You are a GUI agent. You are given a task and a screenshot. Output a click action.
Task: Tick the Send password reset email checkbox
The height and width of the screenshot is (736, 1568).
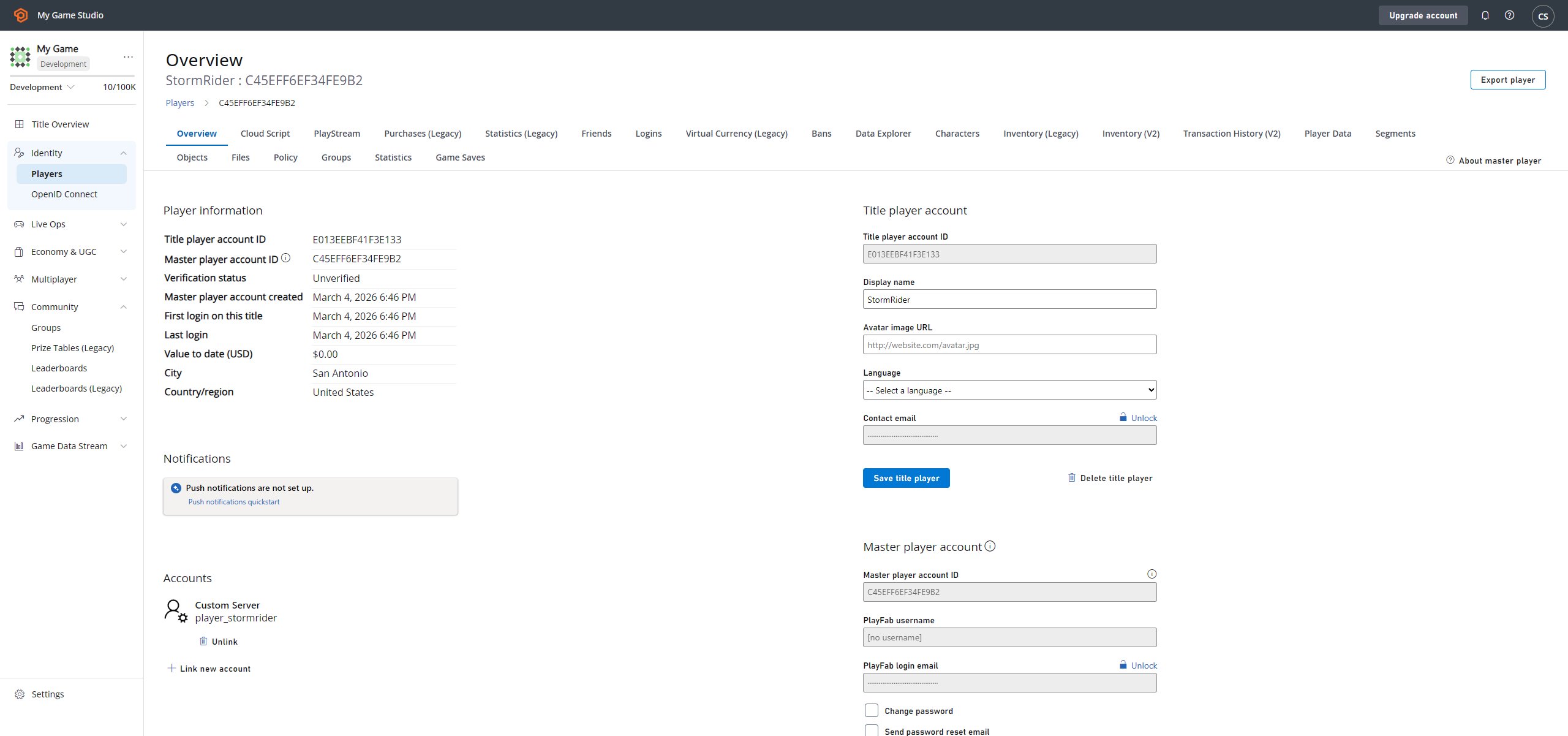(872, 731)
